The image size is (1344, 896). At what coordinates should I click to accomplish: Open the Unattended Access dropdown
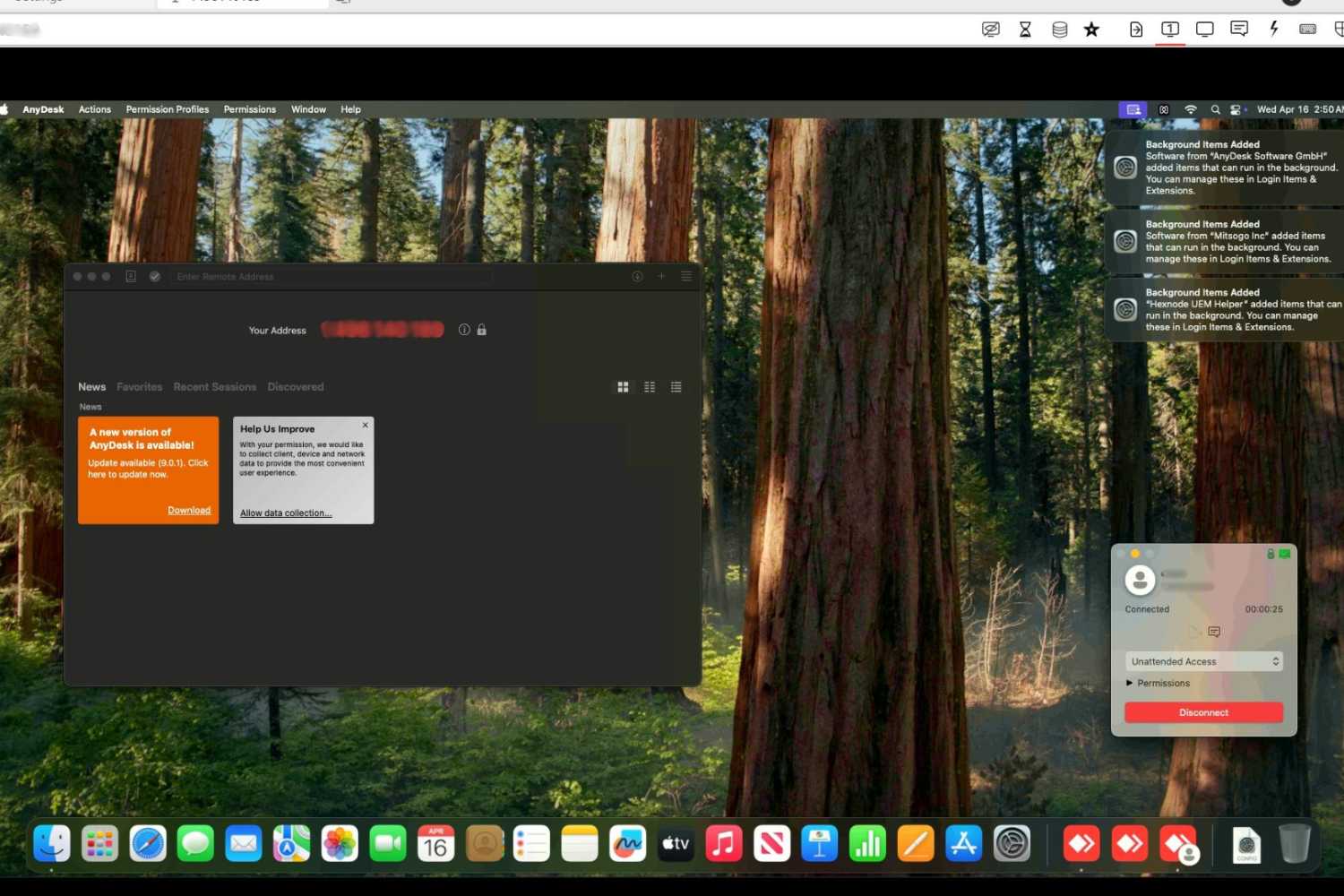tap(1204, 661)
